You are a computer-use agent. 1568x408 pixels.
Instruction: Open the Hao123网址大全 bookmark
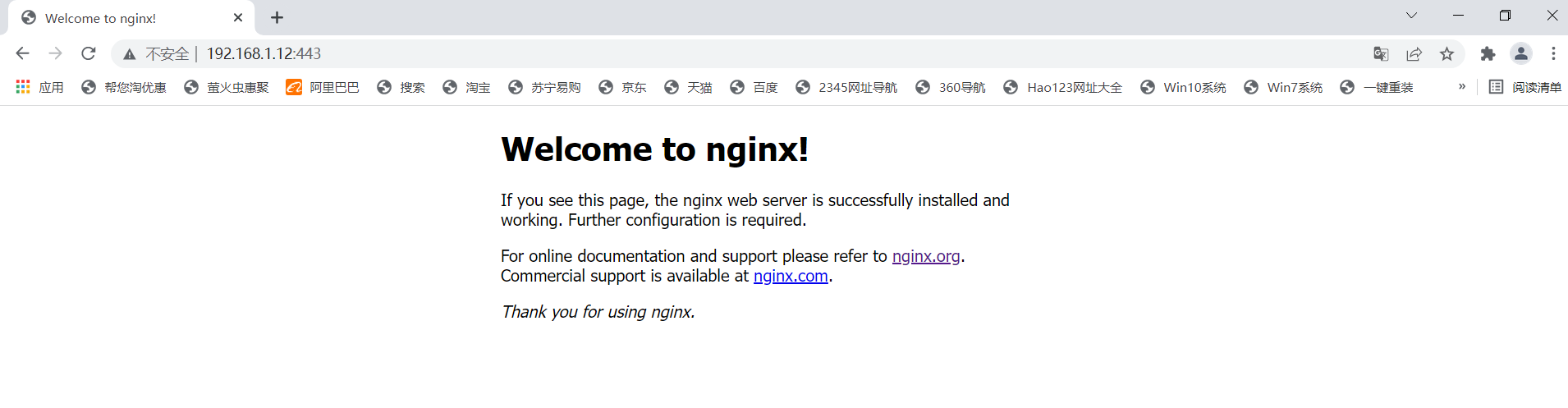[1063, 87]
